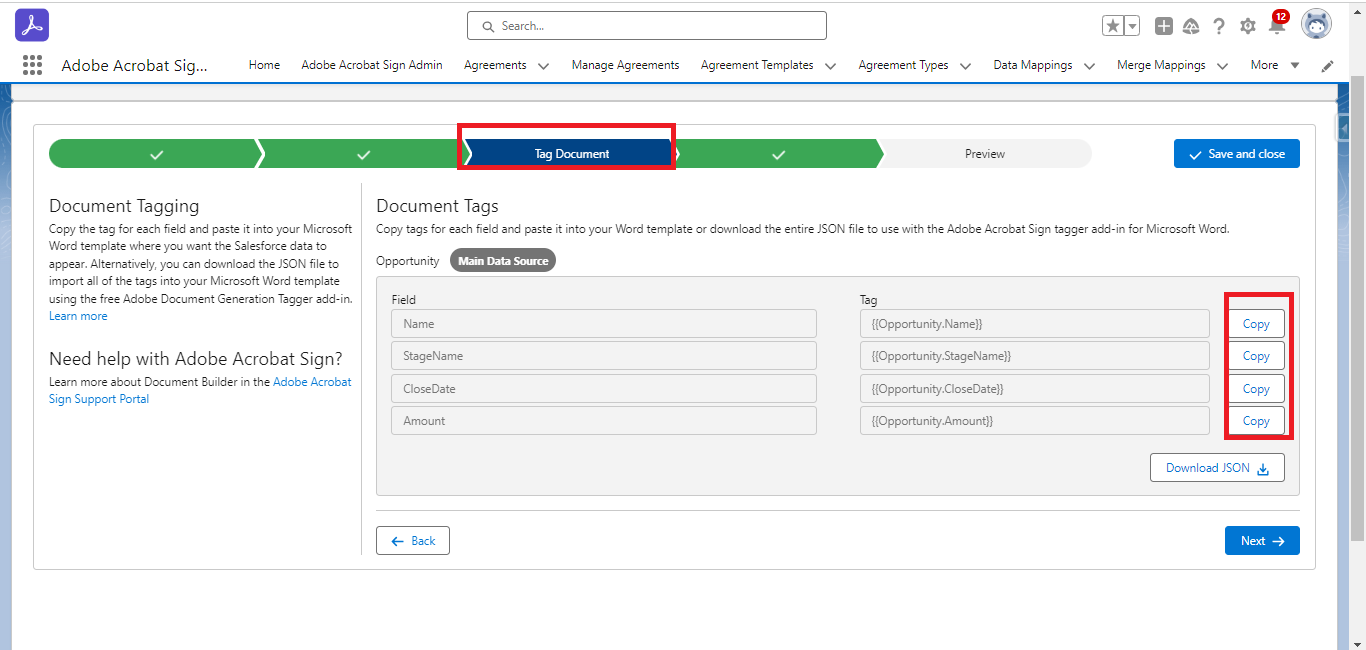Open the Learn more link

point(78,316)
